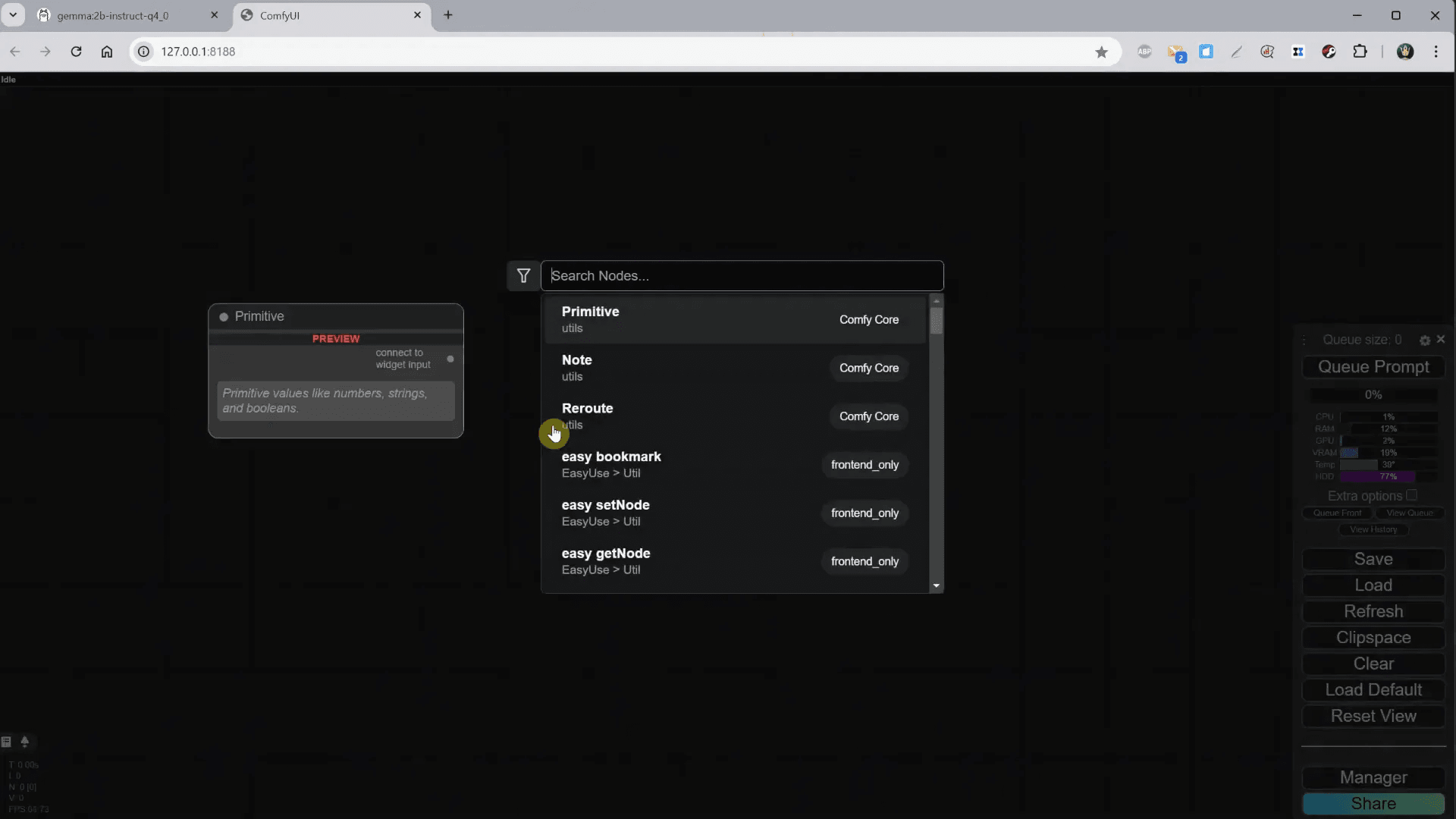The image size is (1456, 819).
Task: Click the scroll-down arrow in node list
Action: point(937,585)
